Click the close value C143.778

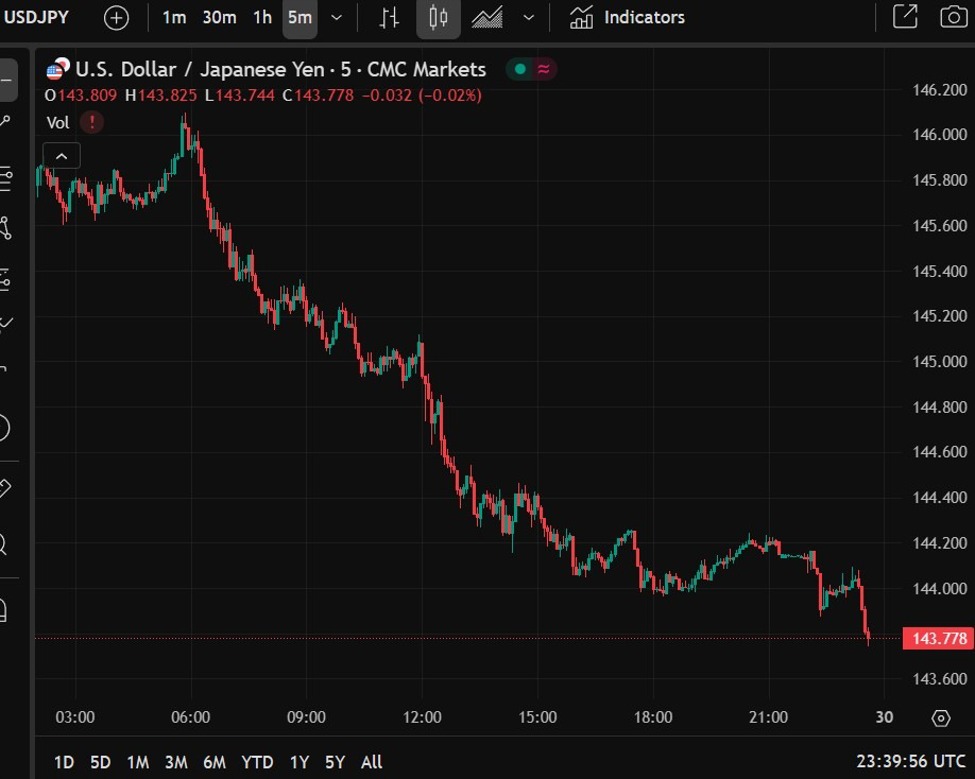(x=318, y=95)
